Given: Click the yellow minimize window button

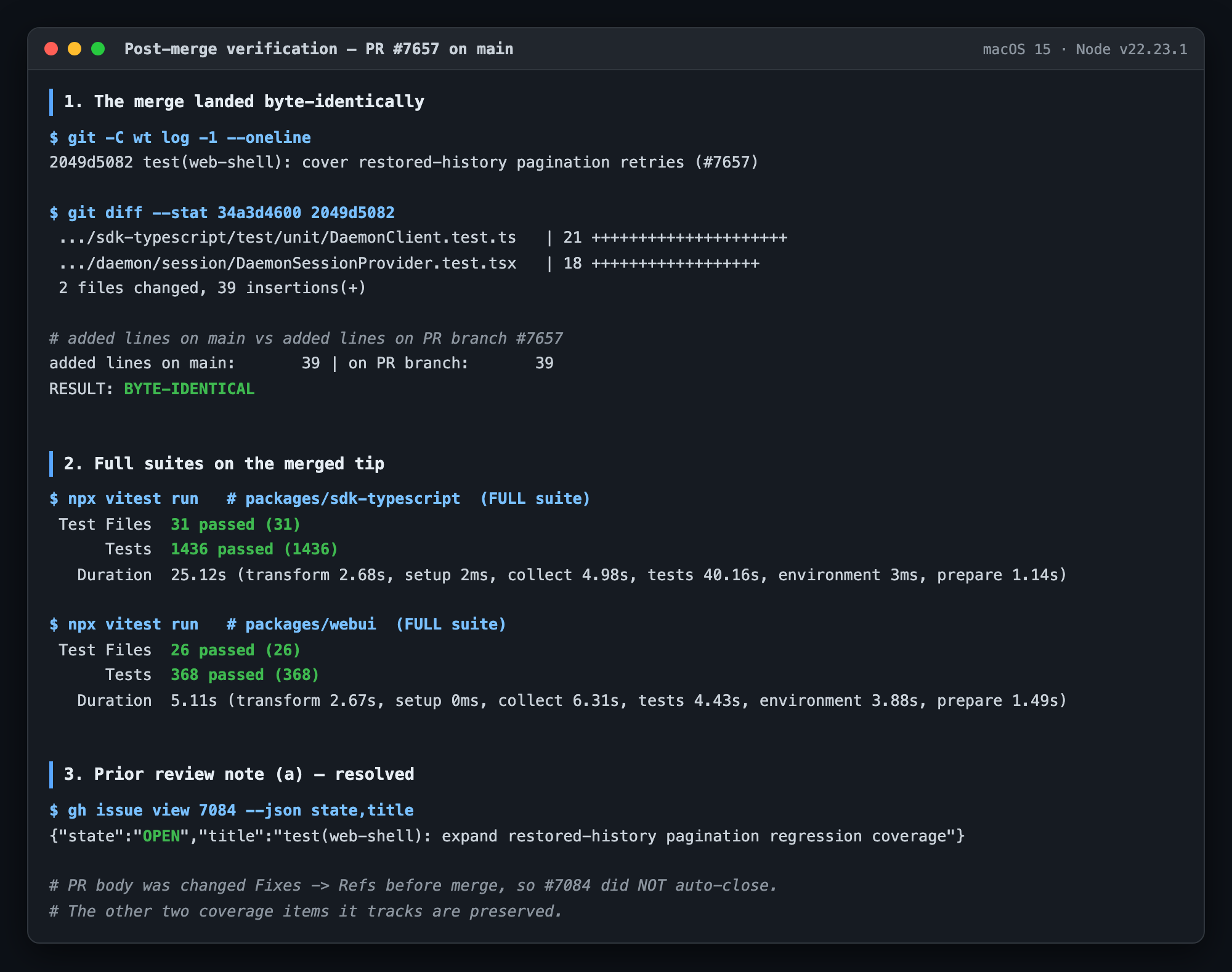Looking at the screenshot, I should (75, 49).
